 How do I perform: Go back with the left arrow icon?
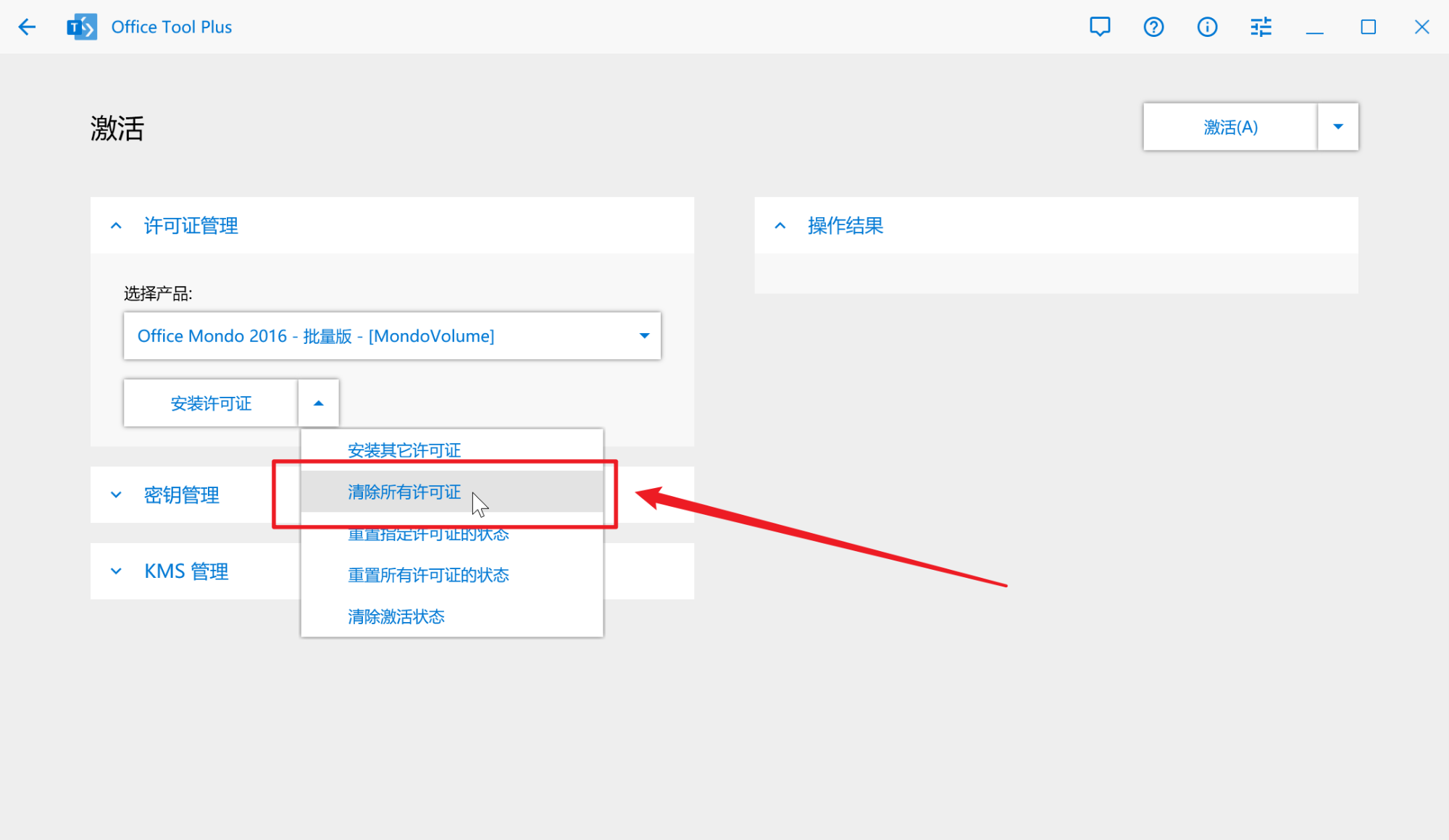[27, 27]
